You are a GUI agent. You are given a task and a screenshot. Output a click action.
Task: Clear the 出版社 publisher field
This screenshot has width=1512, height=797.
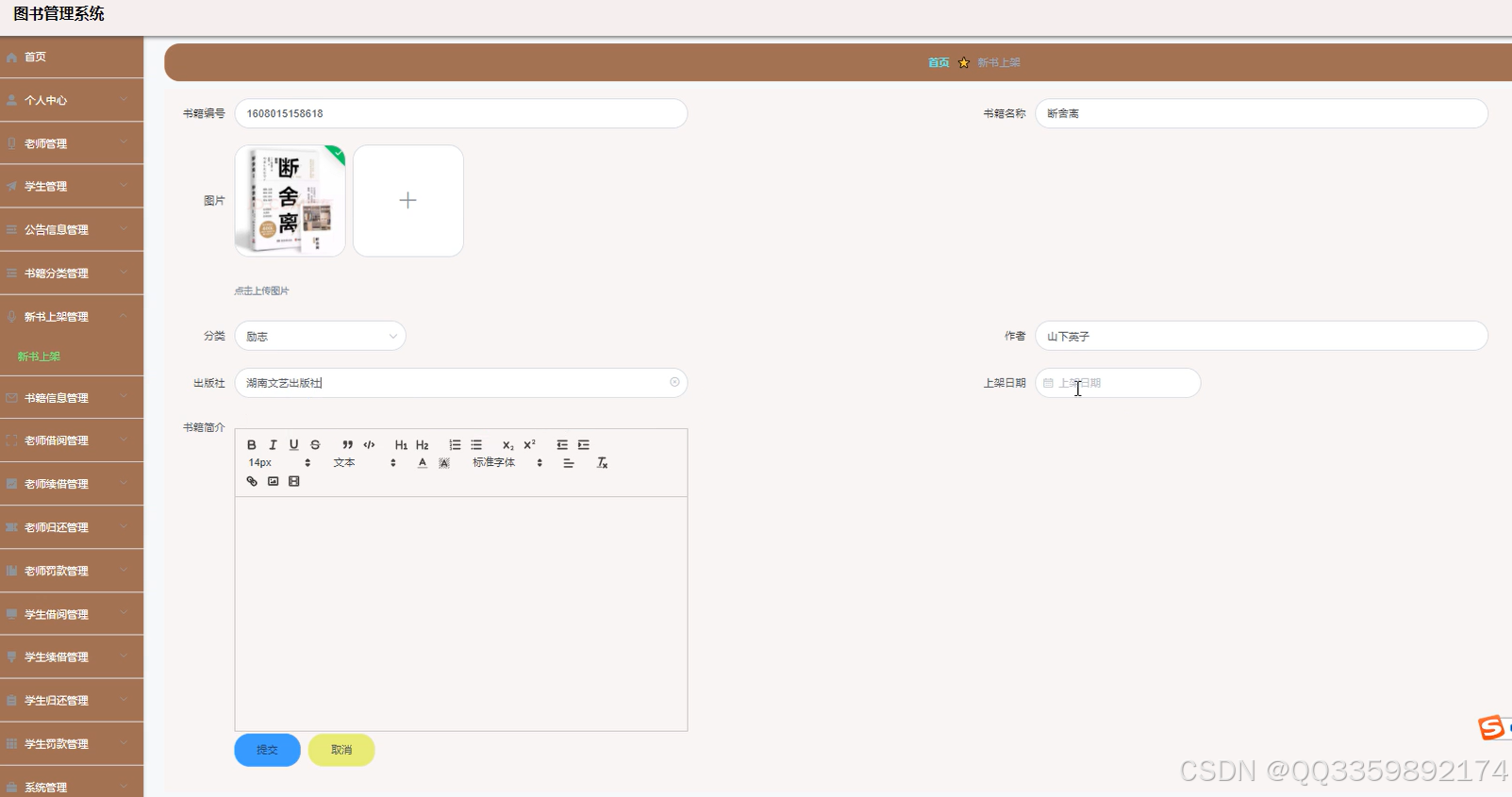pyautogui.click(x=674, y=382)
